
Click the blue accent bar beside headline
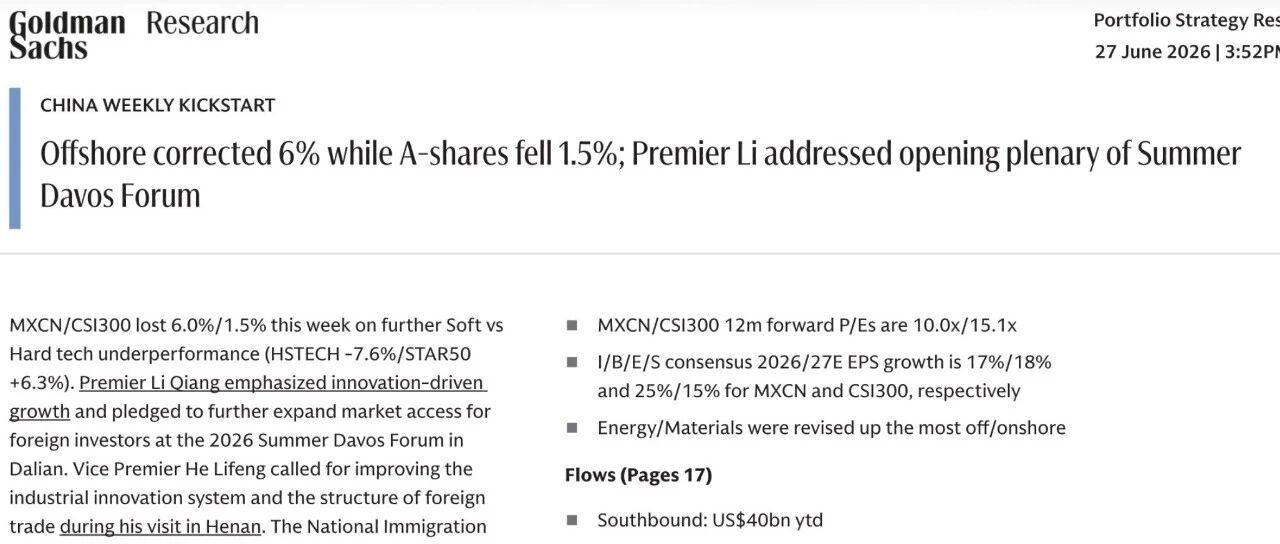coord(14,158)
